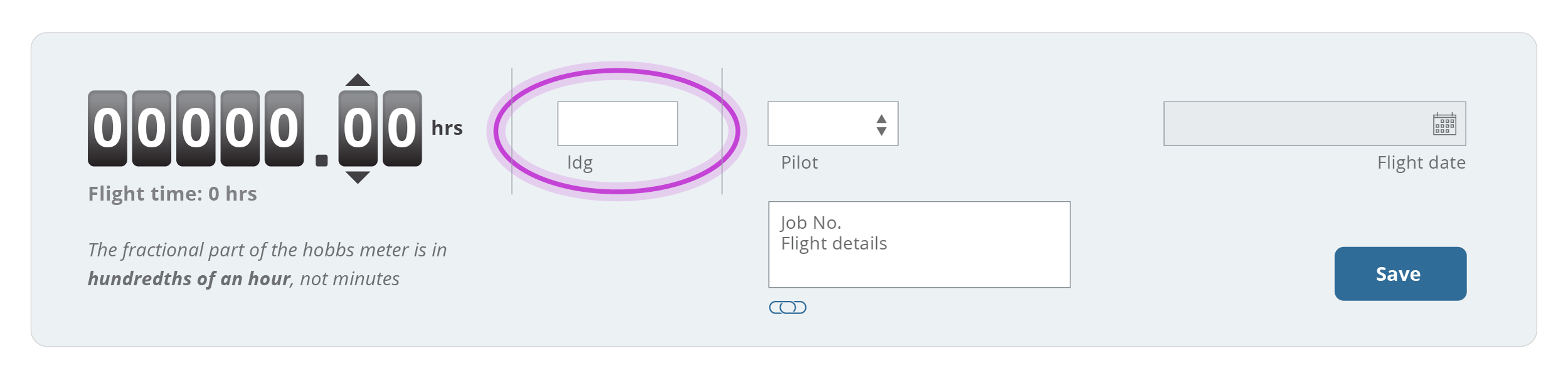Click the "hrs" unit label beside the meter

pyautogui.click(x=447, y=129)
